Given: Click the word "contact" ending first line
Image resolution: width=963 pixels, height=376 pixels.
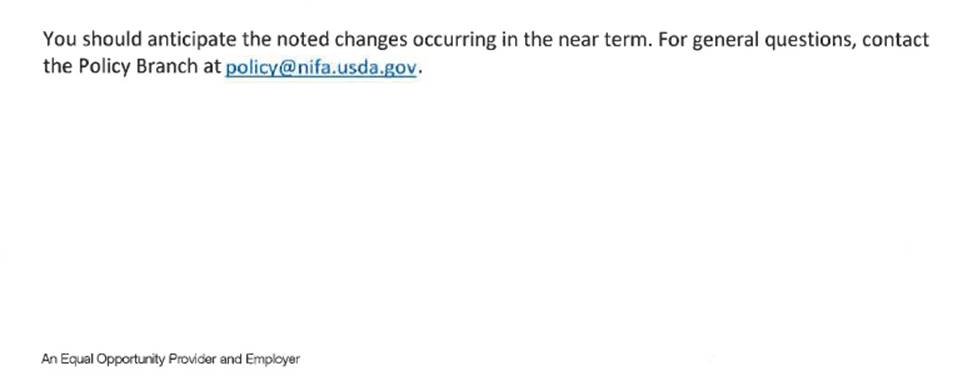Looking at the screenshot, I should pos(895,40).
